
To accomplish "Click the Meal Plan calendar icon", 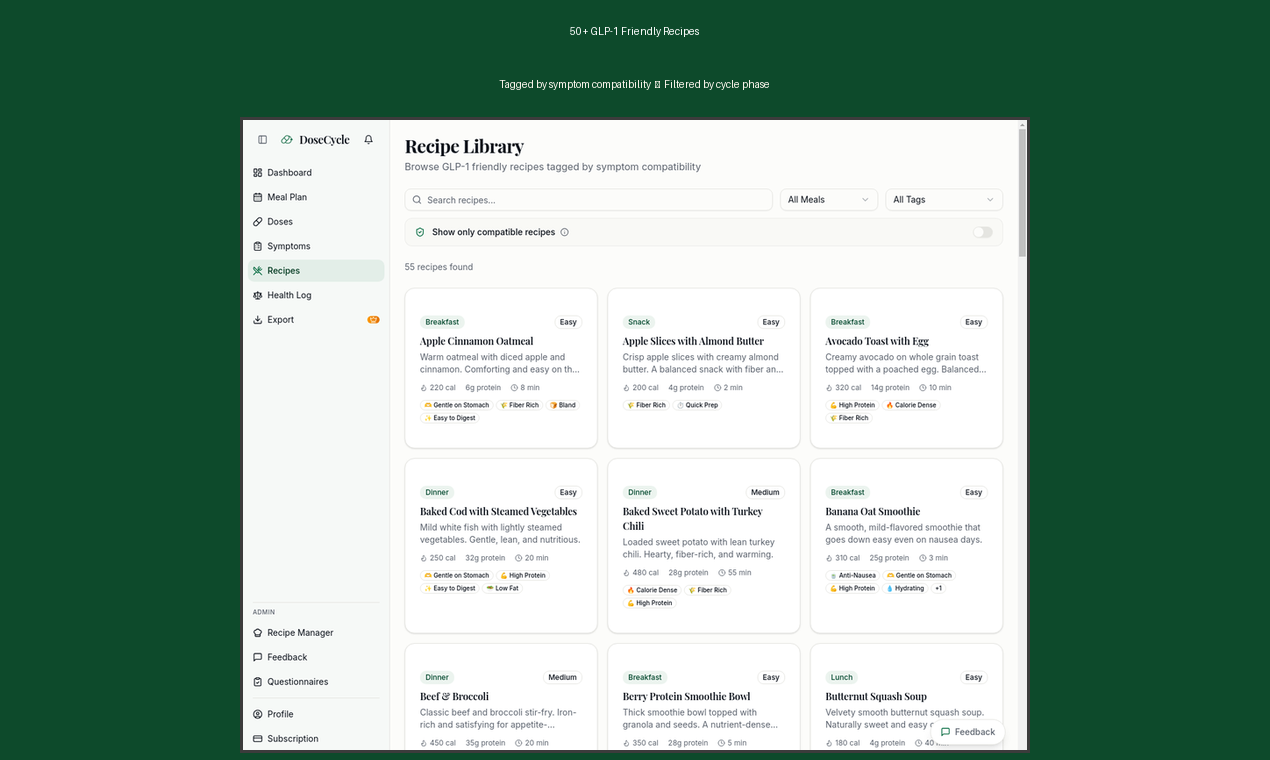I will 258,197.
